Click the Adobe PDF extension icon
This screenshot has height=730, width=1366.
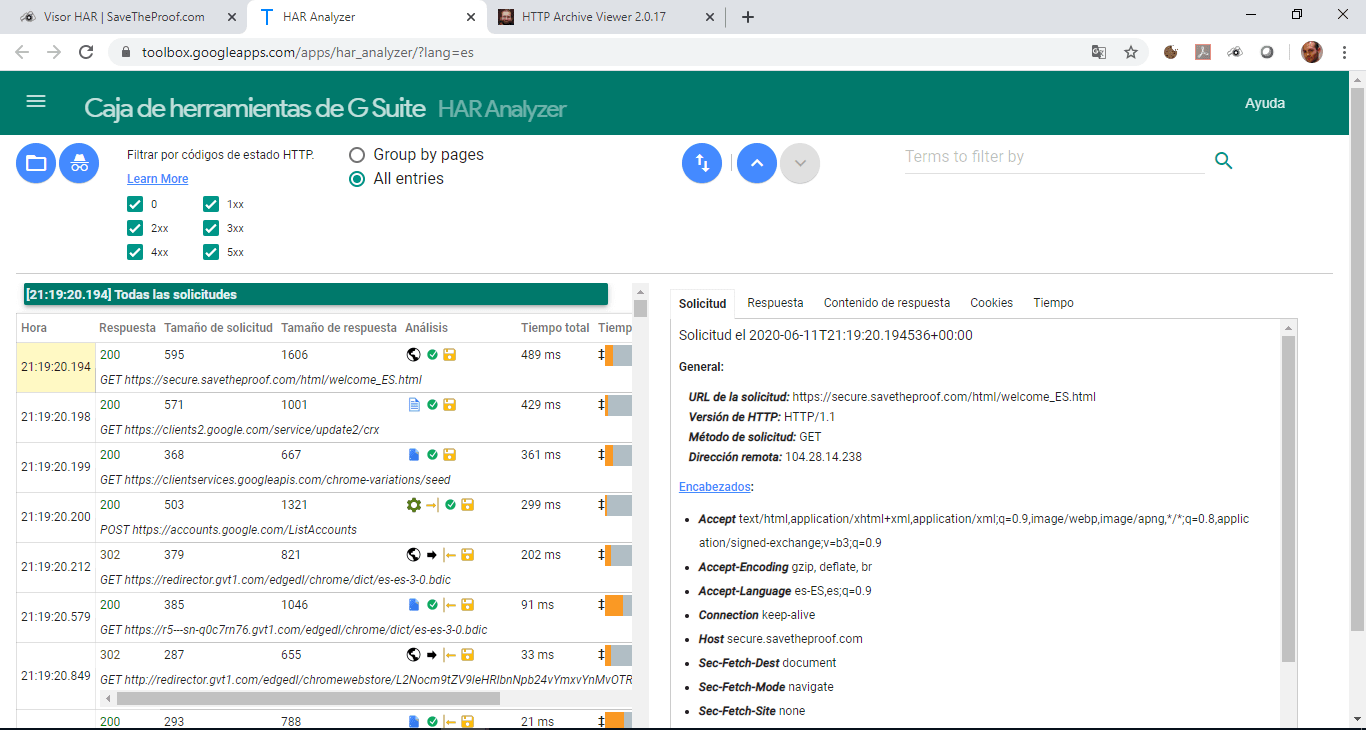pos(1203,52)
